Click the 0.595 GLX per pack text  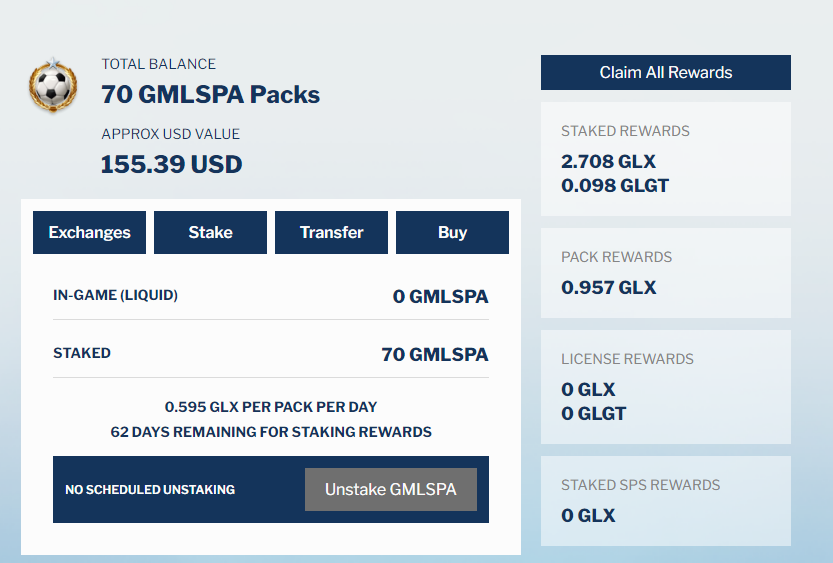click(x=270, y=407)
